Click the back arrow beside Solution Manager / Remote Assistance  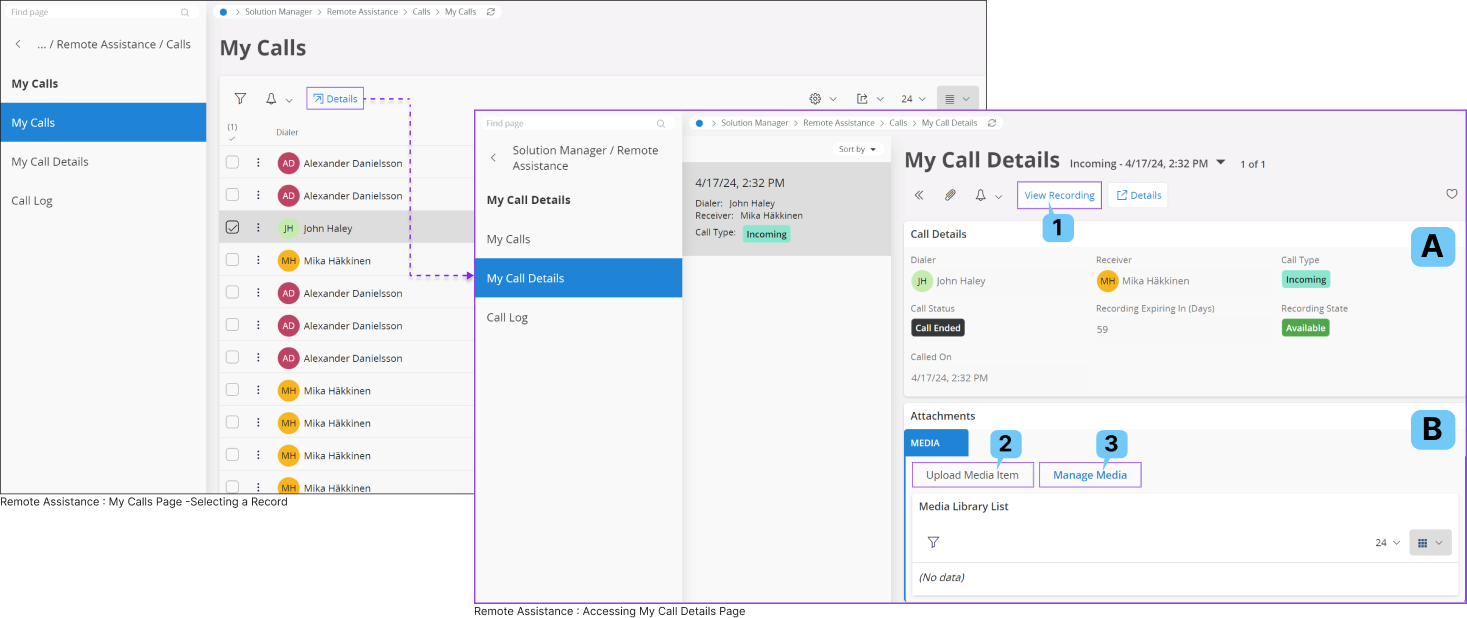(x=493, y=158)
